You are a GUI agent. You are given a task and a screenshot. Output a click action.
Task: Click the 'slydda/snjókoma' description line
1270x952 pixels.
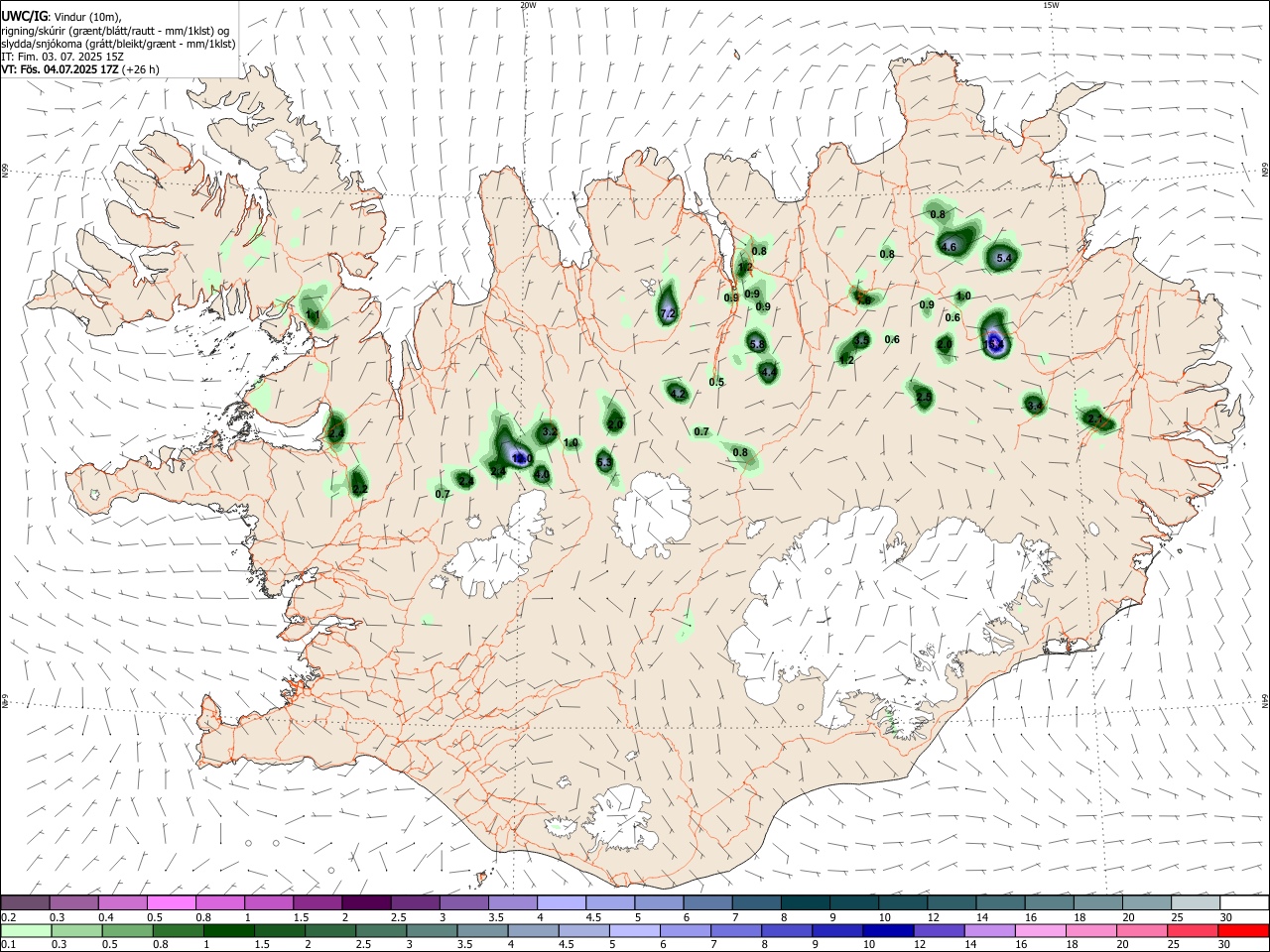pyautogui.click(x=118, y=44)
